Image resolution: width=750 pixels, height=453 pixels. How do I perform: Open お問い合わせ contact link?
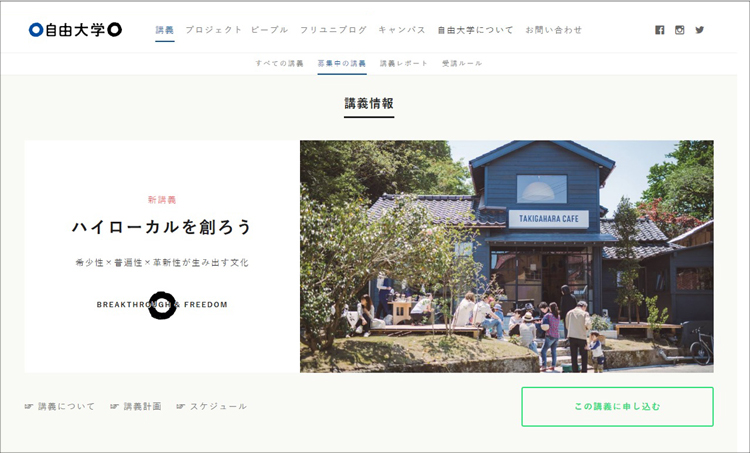click(x=553, y=30)
